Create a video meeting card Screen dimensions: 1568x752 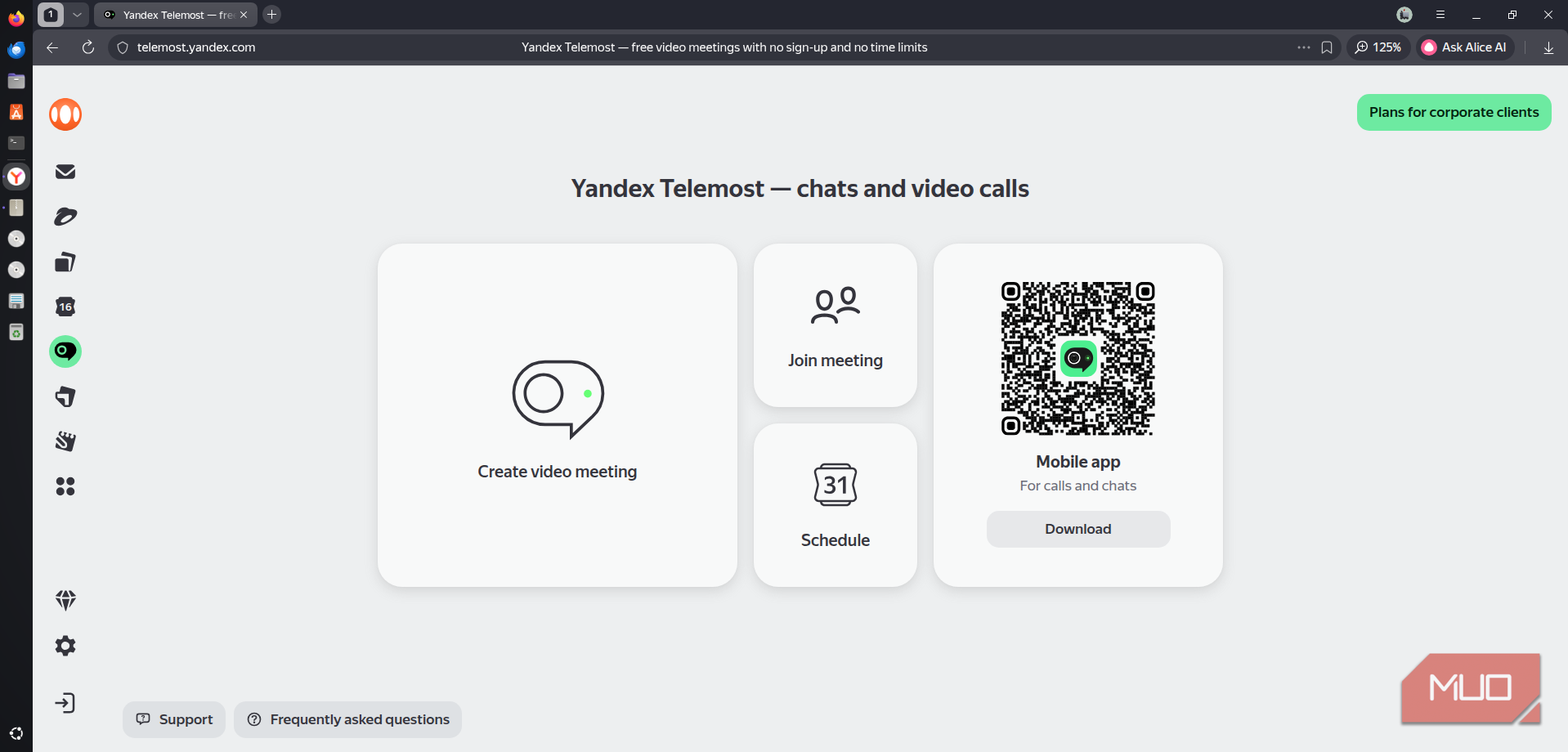tap(558, 415)
